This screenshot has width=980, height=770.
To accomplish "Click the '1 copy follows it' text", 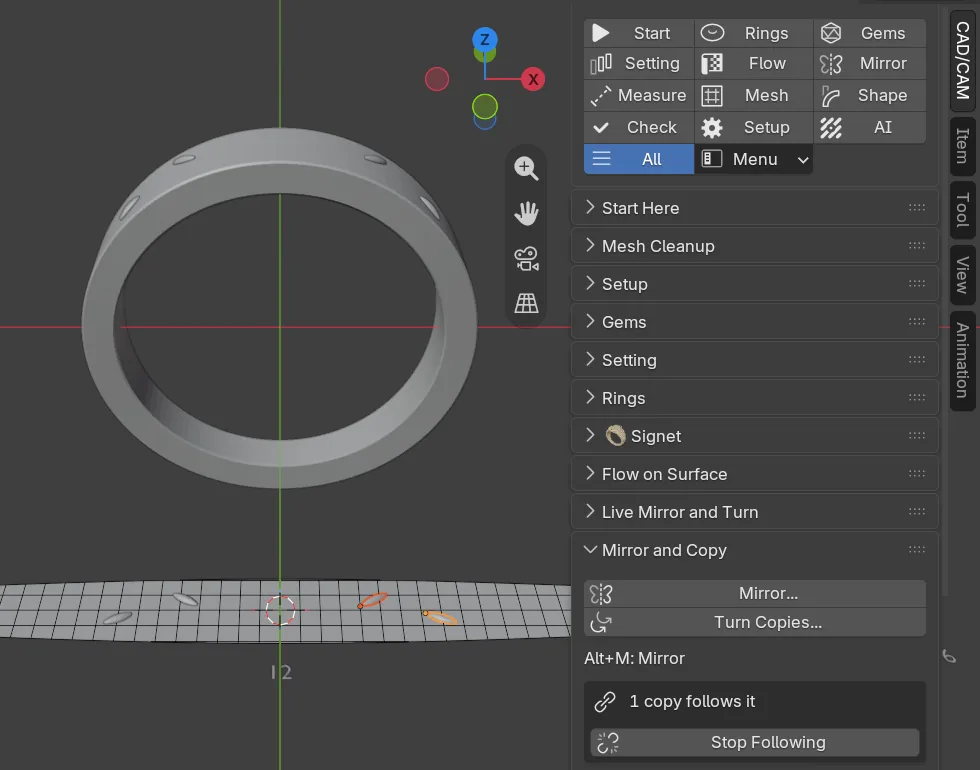I will click(x=692, y=701).
